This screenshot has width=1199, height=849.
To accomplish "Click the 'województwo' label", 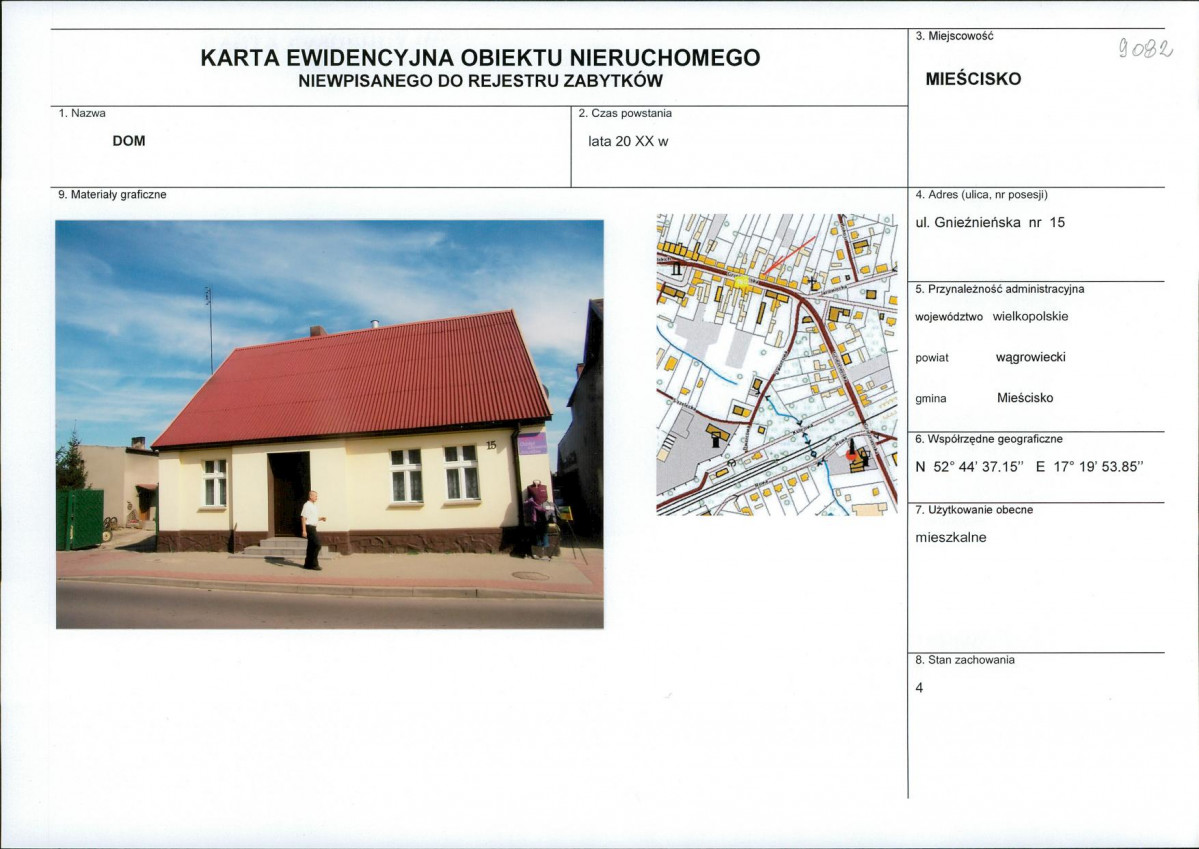I will click(x=948, y=317).
